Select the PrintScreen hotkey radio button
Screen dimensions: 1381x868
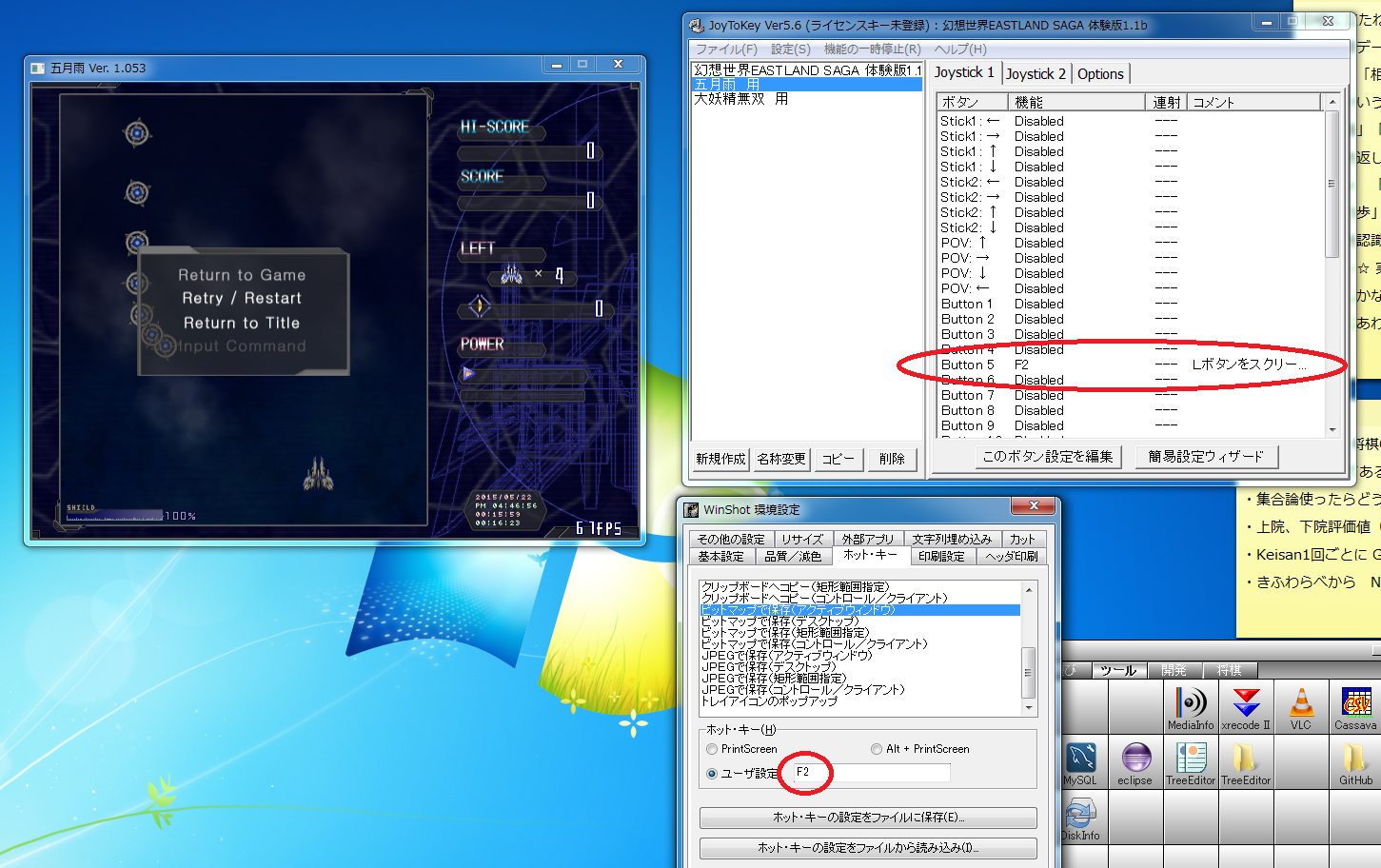click(x=712, y=750)
